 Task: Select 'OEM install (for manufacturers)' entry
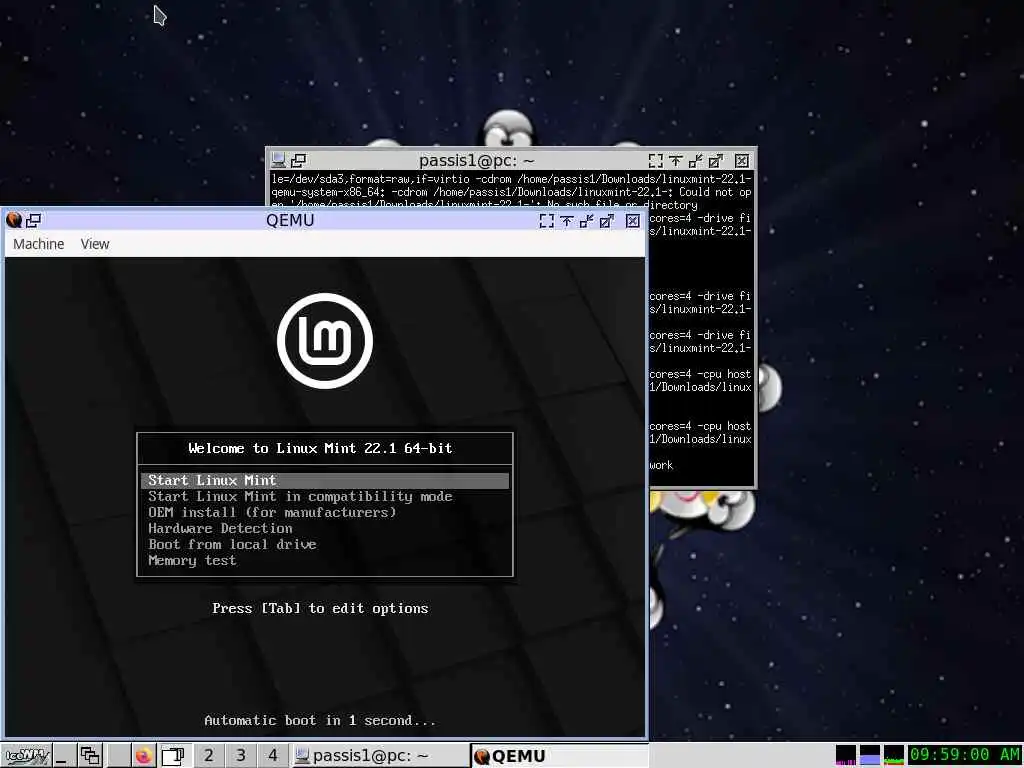(325, 513)
